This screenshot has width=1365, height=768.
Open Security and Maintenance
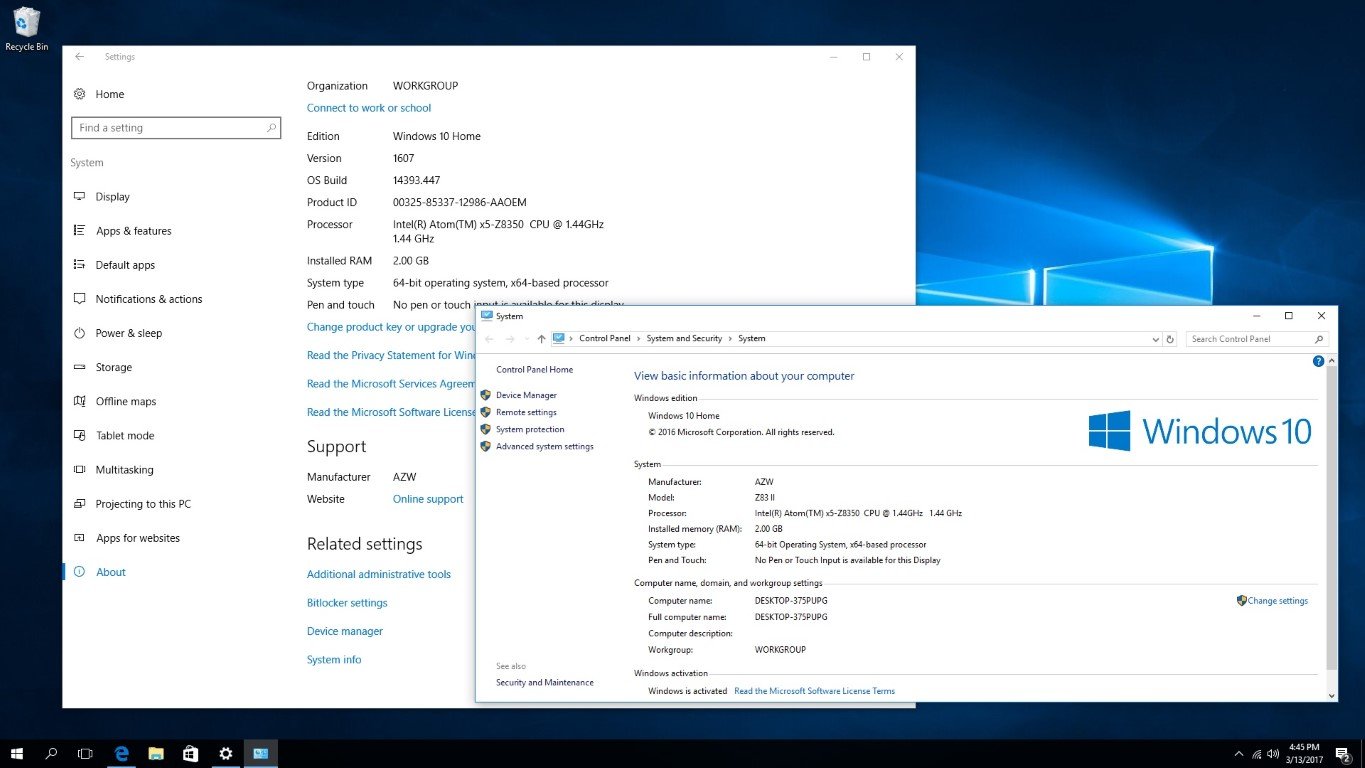point(545,683)
